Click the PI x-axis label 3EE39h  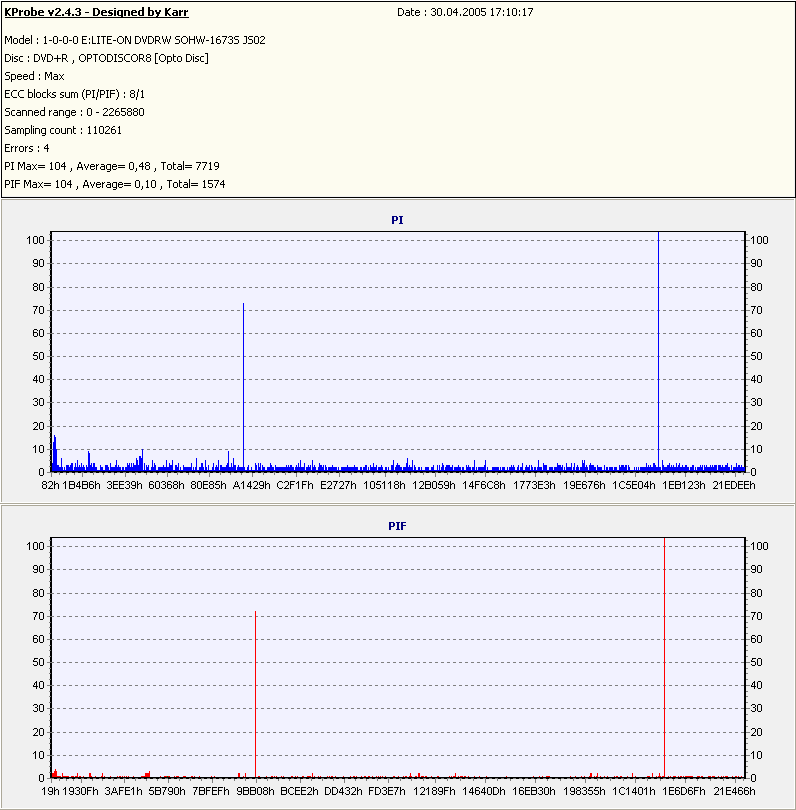(x=124, y=486)
